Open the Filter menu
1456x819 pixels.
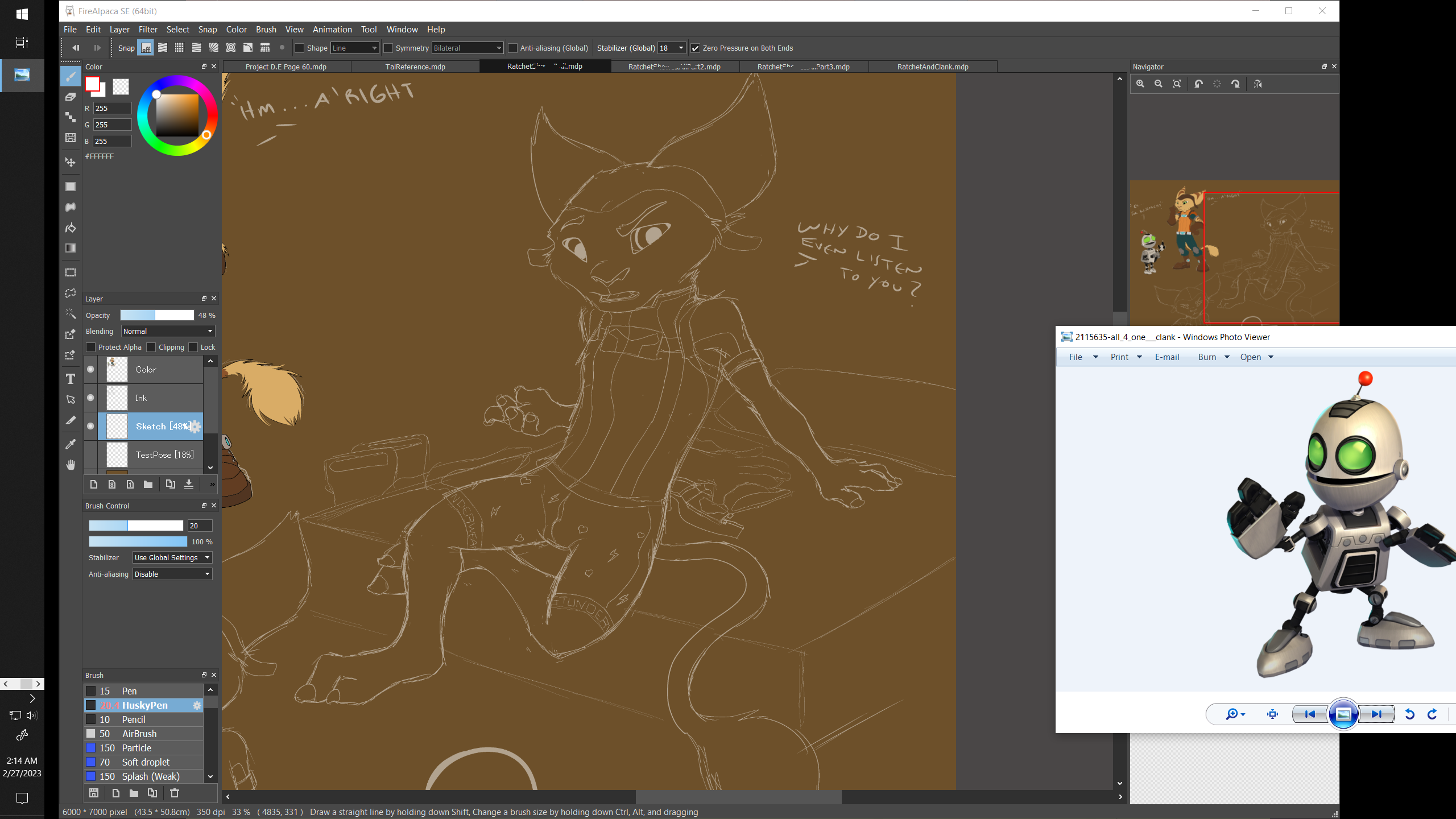click(148, 30)
